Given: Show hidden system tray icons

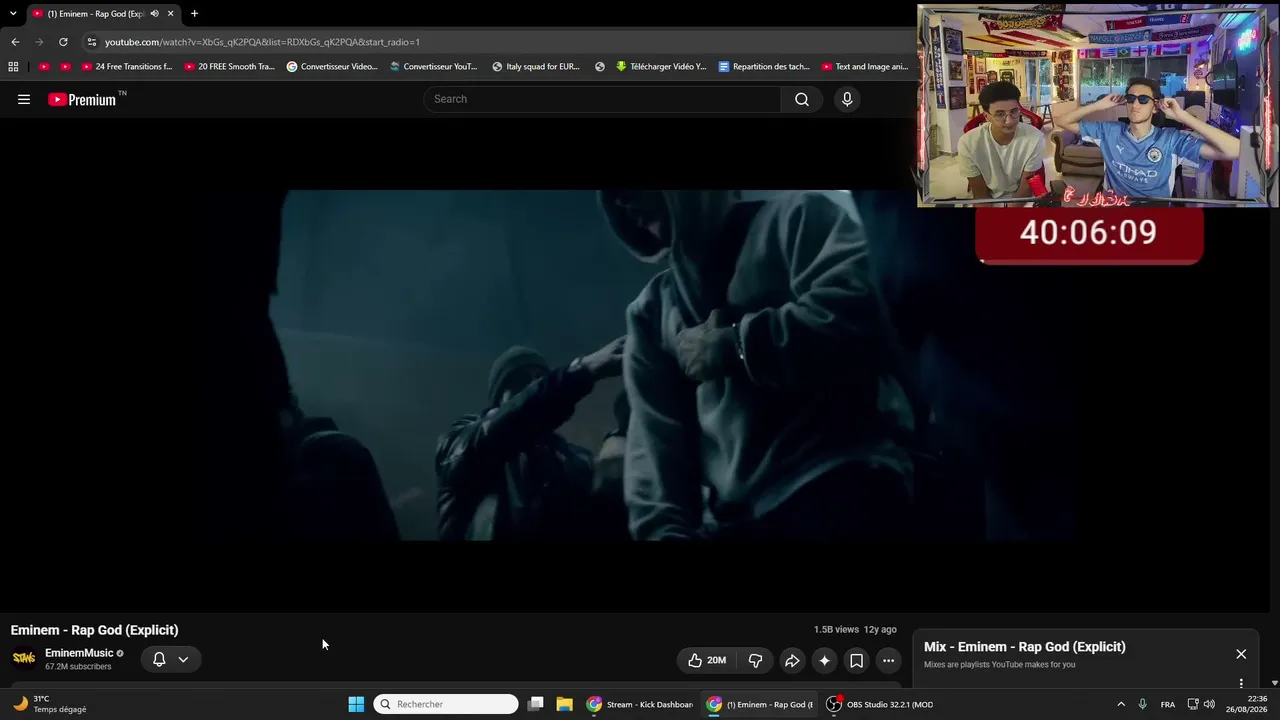Looking at the screenshot, I should 1121,704.
